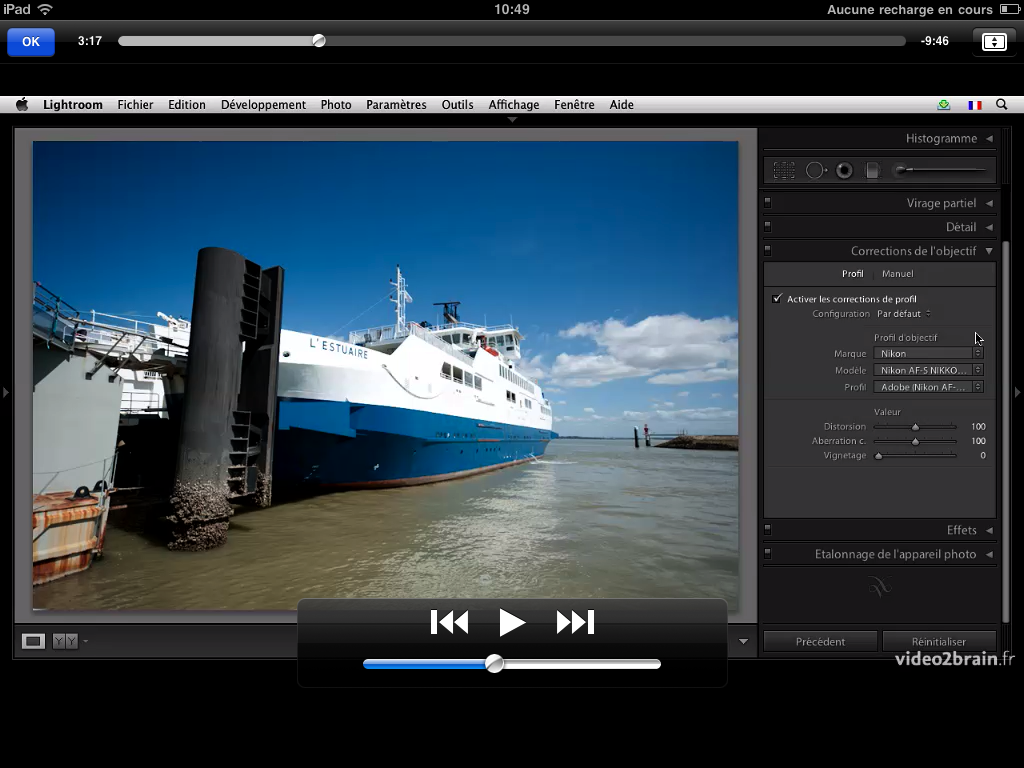1024x768 pixels.
Task: Select the red eye correction tool icon
Action: tap(844, 170)
